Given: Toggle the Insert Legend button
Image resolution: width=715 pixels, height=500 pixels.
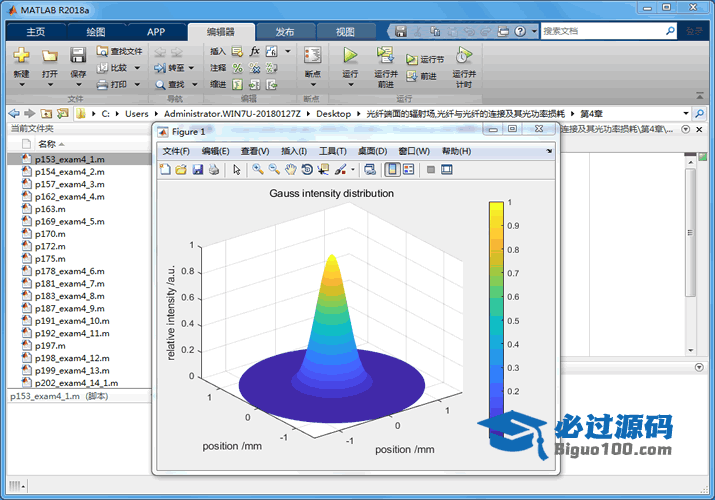Looking at the screenshot, I should coord(408,170).
